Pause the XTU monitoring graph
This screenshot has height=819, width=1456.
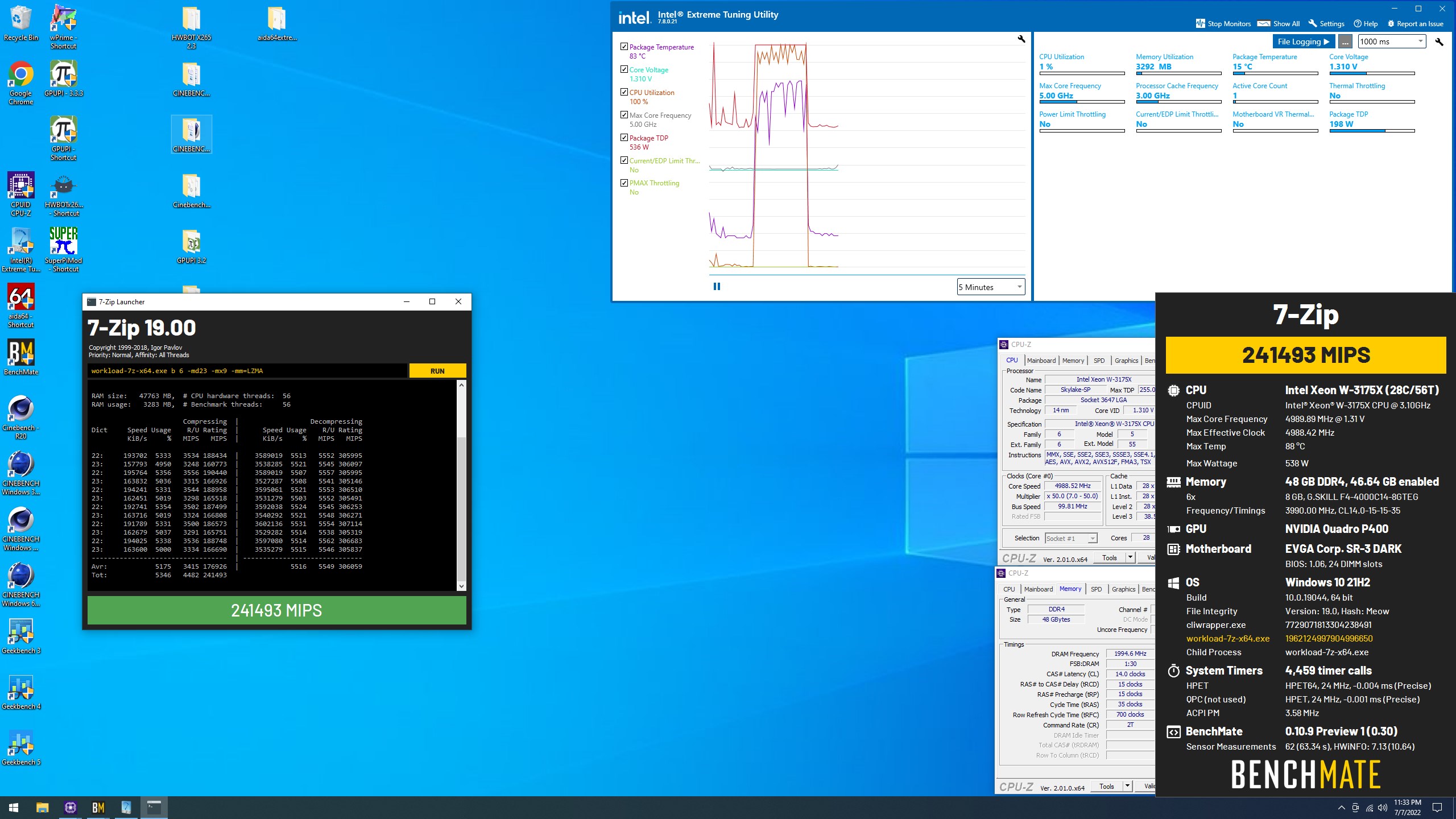717,287
